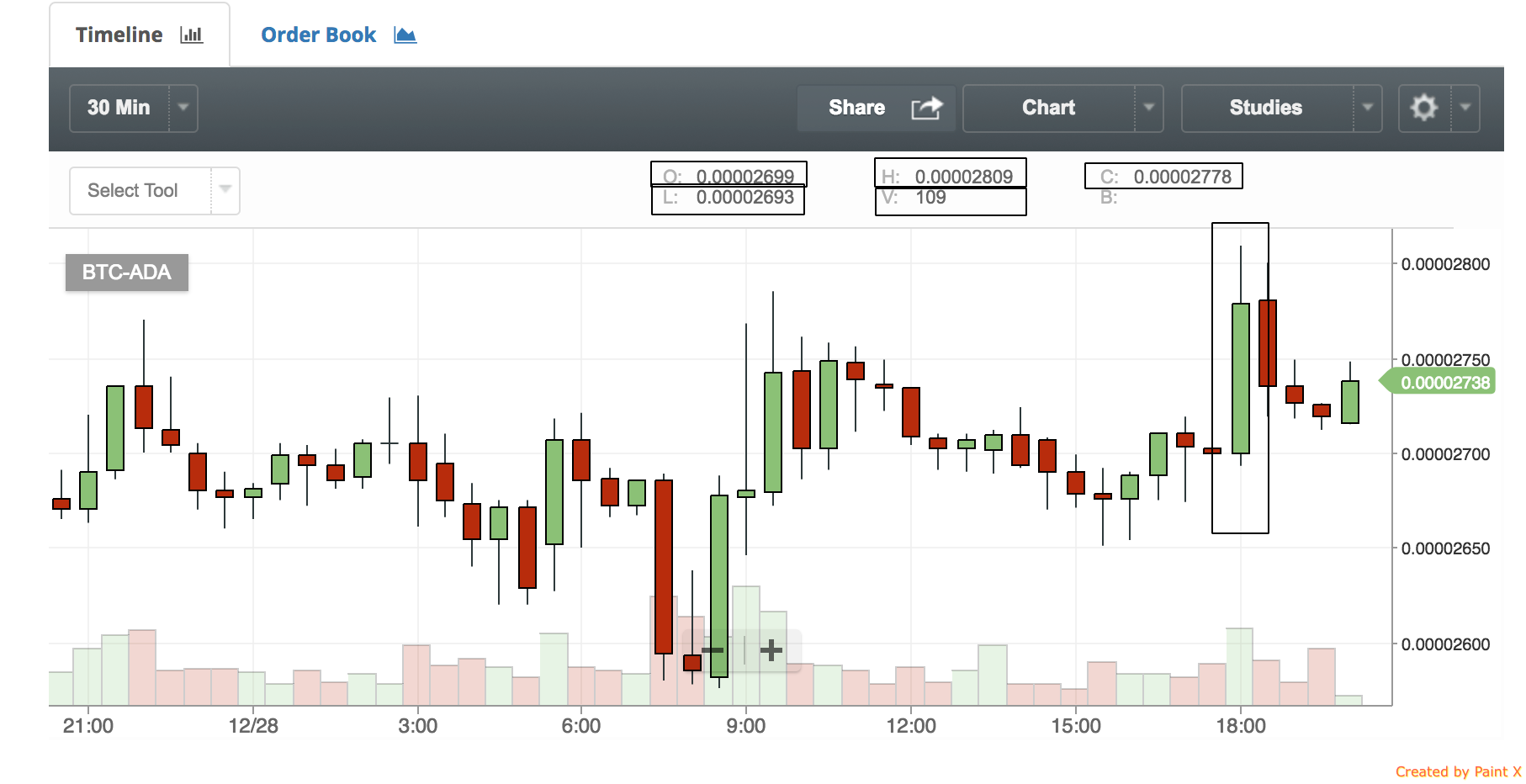Click the BTC-ADA pair label

[x=127, y=273]
